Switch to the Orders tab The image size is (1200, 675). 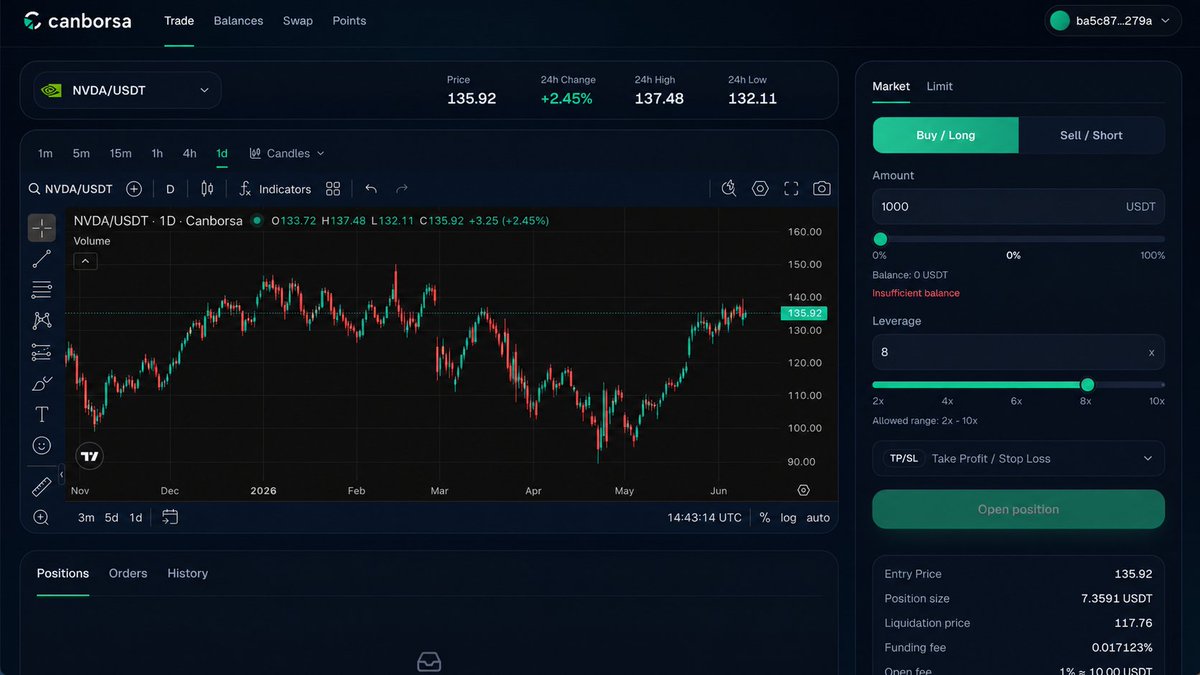(128, 573)
